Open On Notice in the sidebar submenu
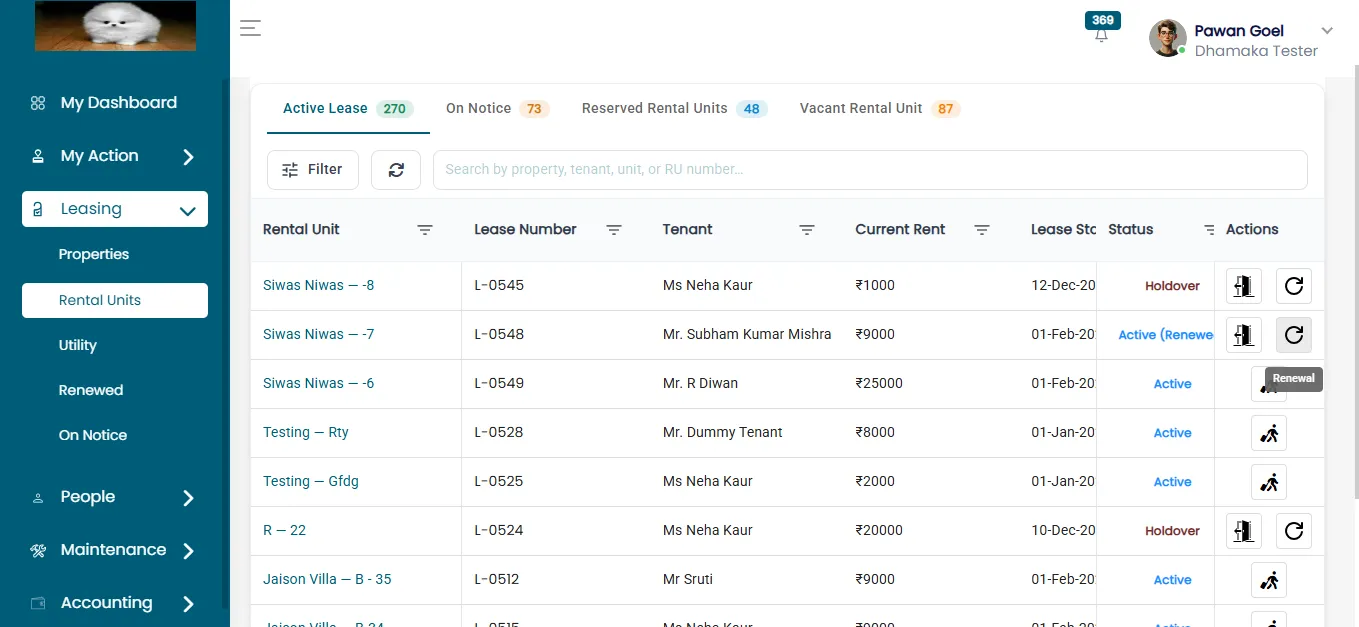This screenshot has width=1359, height=627. coord(93,435)
